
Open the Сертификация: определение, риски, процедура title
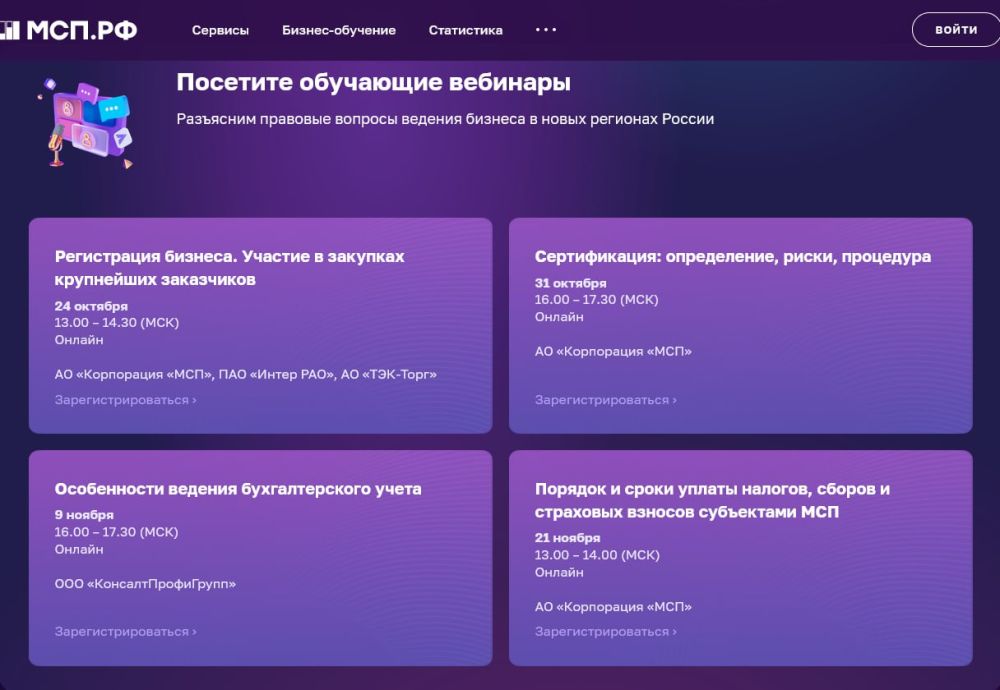(733, 256)
